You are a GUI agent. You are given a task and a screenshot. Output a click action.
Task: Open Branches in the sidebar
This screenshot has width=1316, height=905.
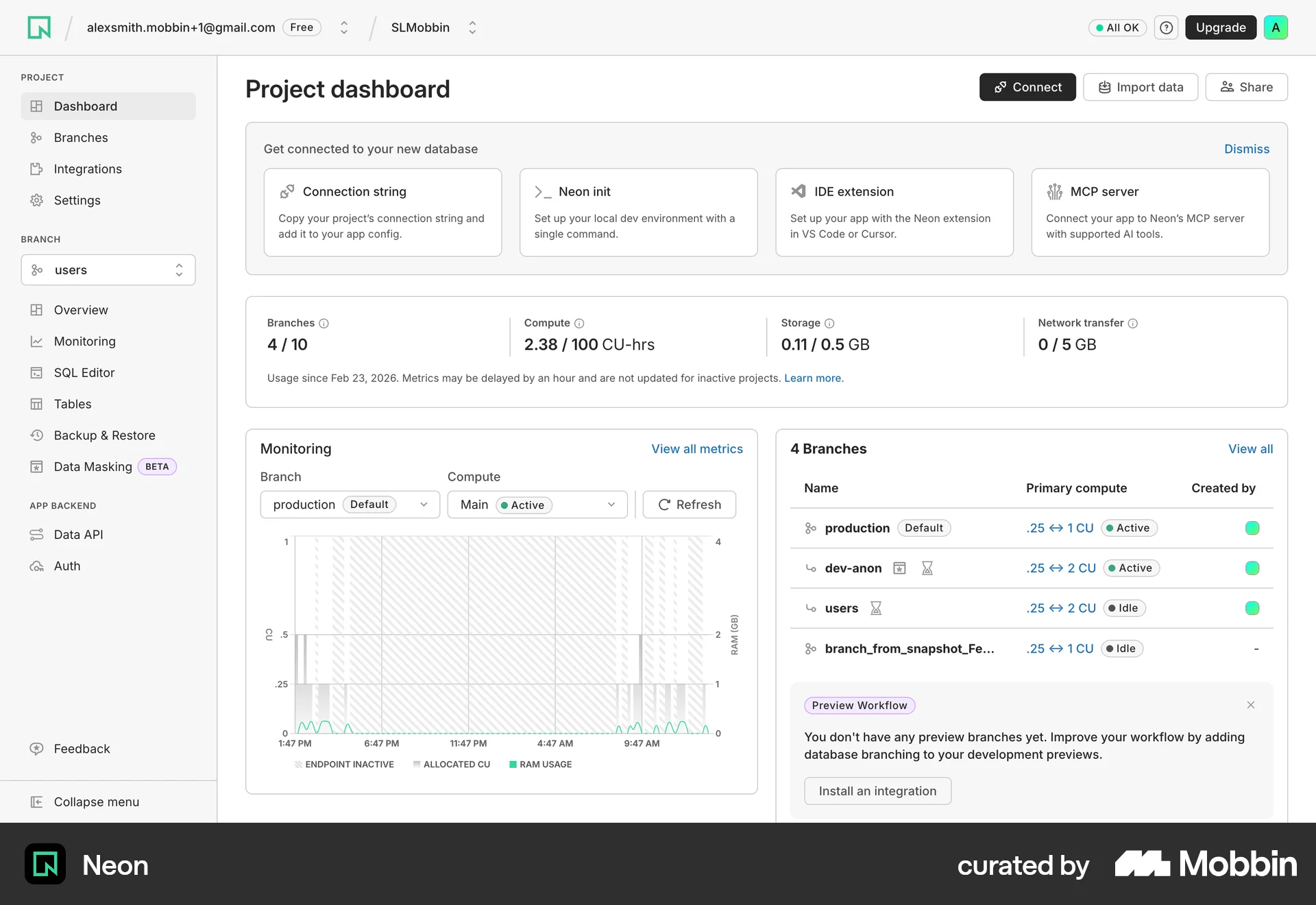[x=108, y=138]
